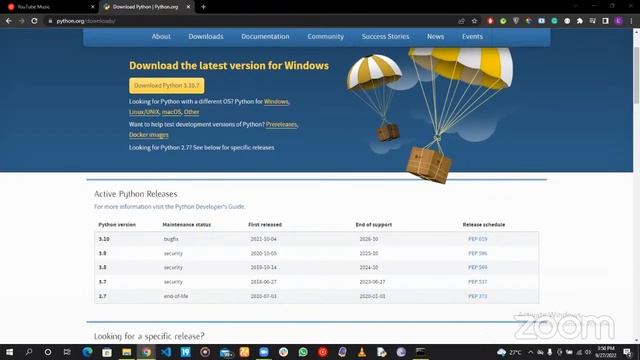Open Cortana circle on taskbar
The width and height of the screenshot is (640, 360).
[x=48, y=352]
